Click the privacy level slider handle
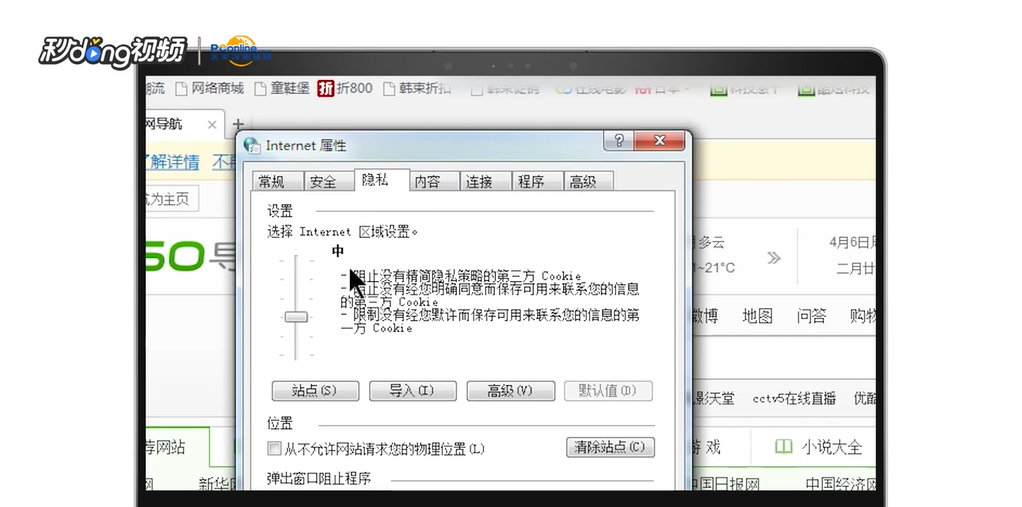The height and width of the screenshot is (507, 1022). tap(296, 317)
